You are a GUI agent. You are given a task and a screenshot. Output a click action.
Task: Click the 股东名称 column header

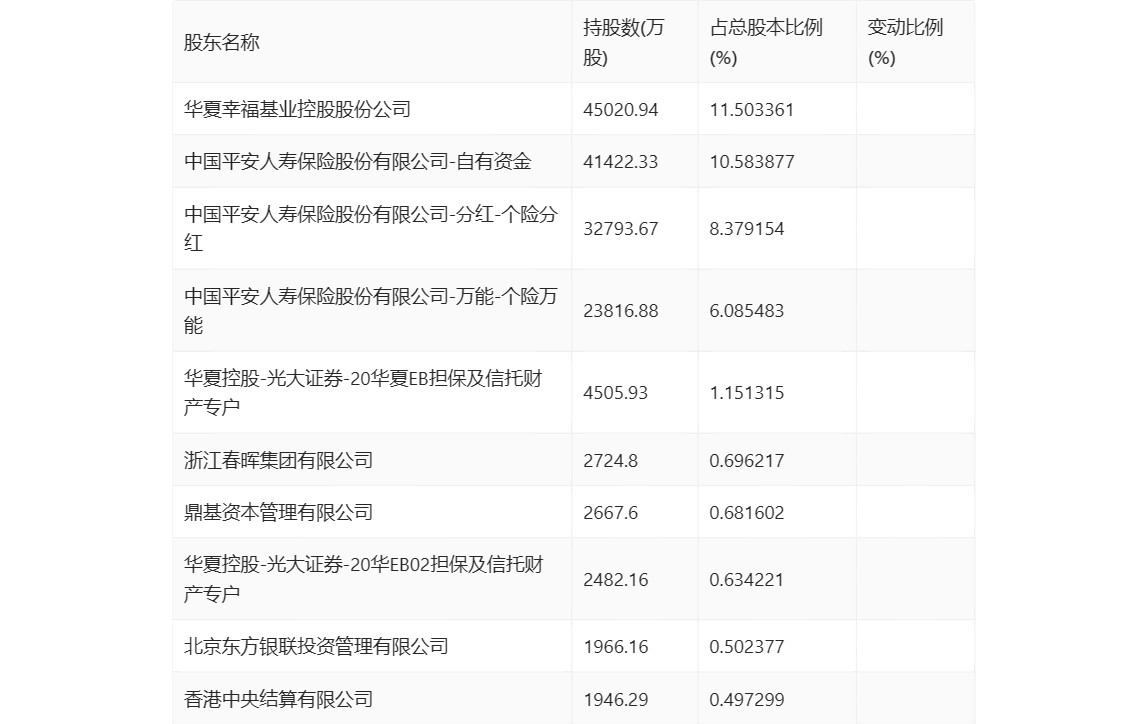click(x=222, y=42)
